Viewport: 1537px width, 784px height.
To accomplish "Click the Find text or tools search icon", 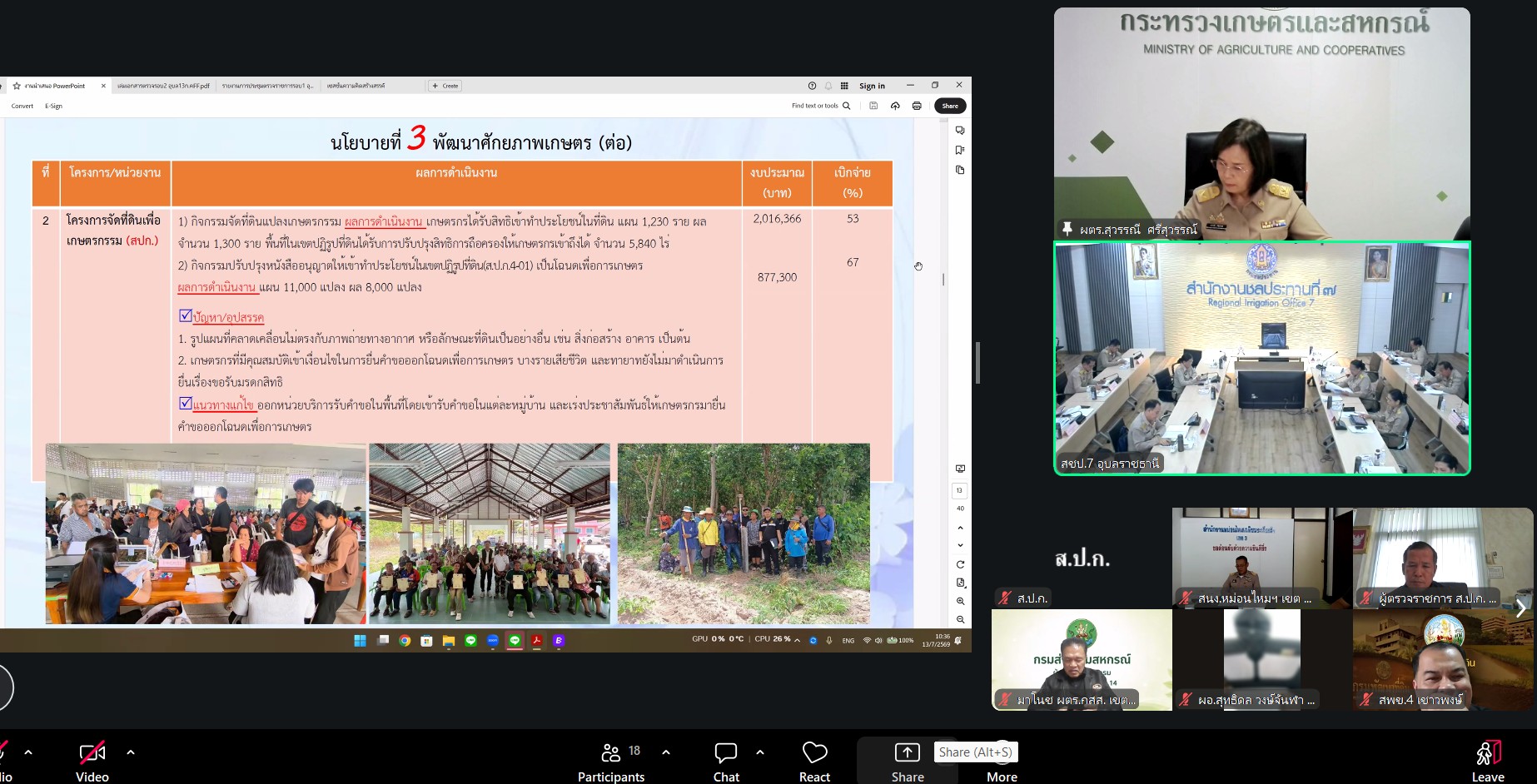I will [x=847, y=106].
